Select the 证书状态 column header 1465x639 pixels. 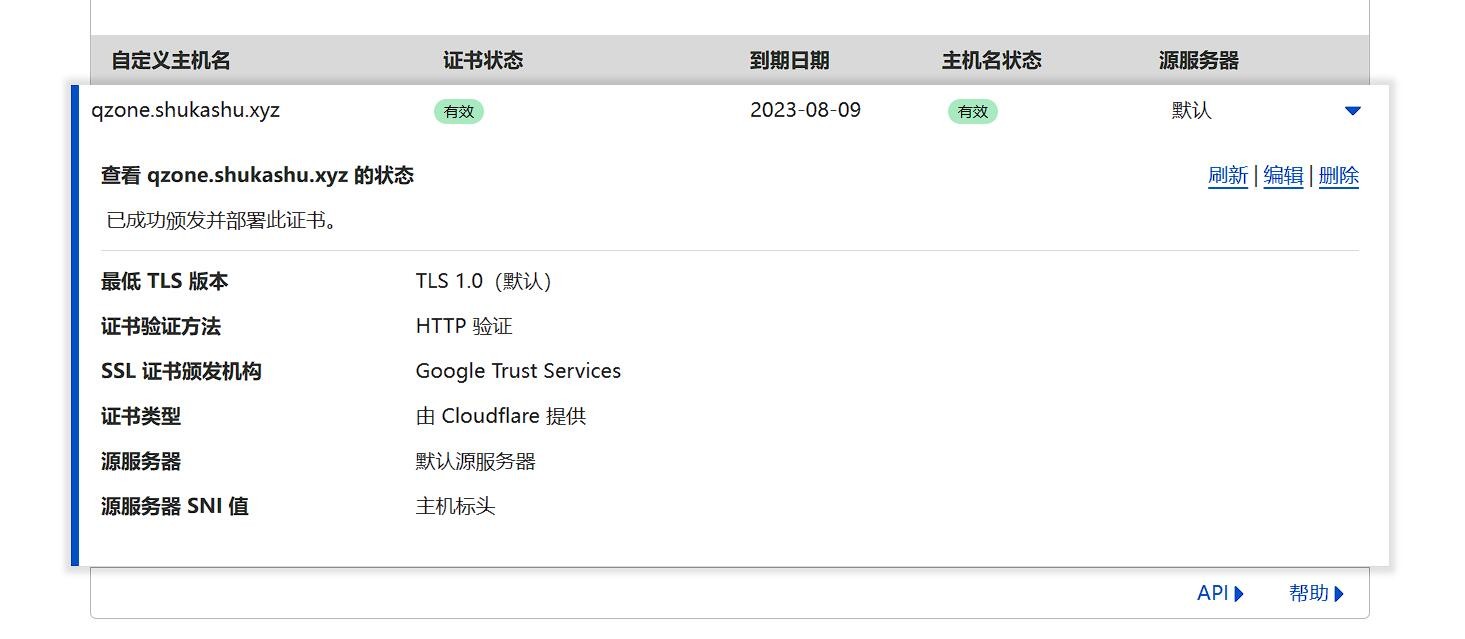click(483, 60)
